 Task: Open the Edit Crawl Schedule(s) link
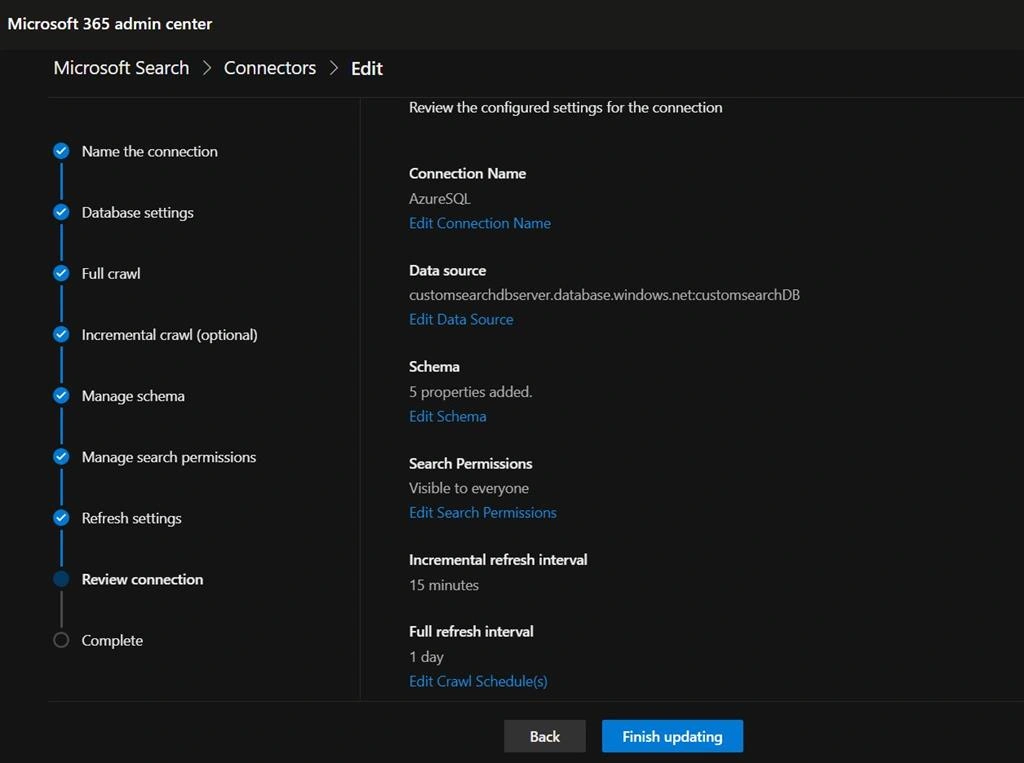click(x=479, y=681)
